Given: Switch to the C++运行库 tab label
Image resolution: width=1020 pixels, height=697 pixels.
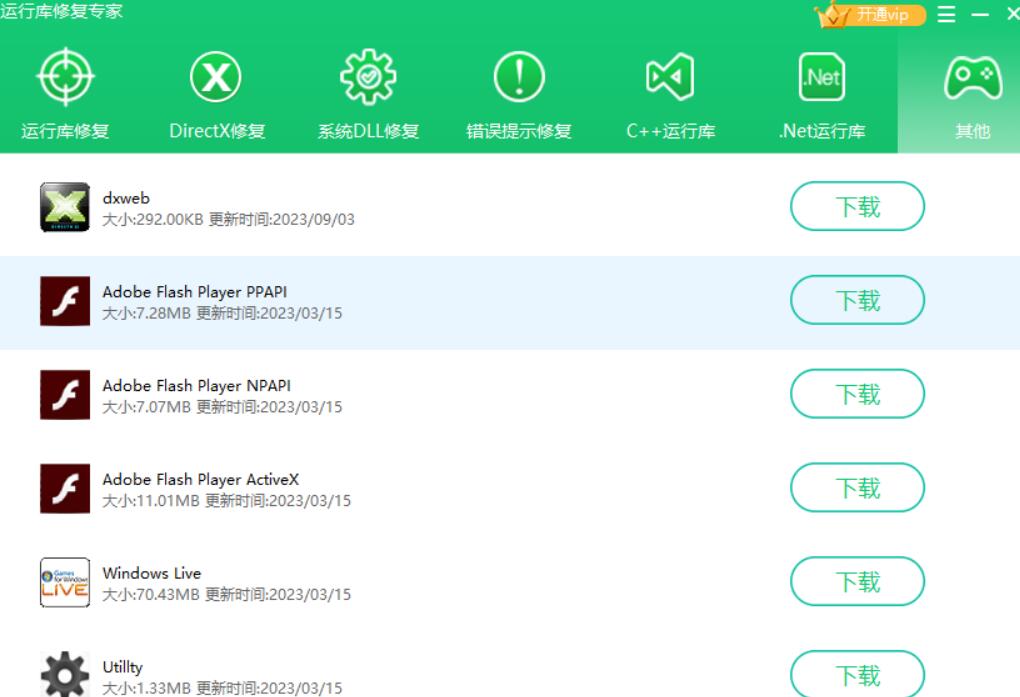Looking at the screenshot, I should (x=671, y=131).
